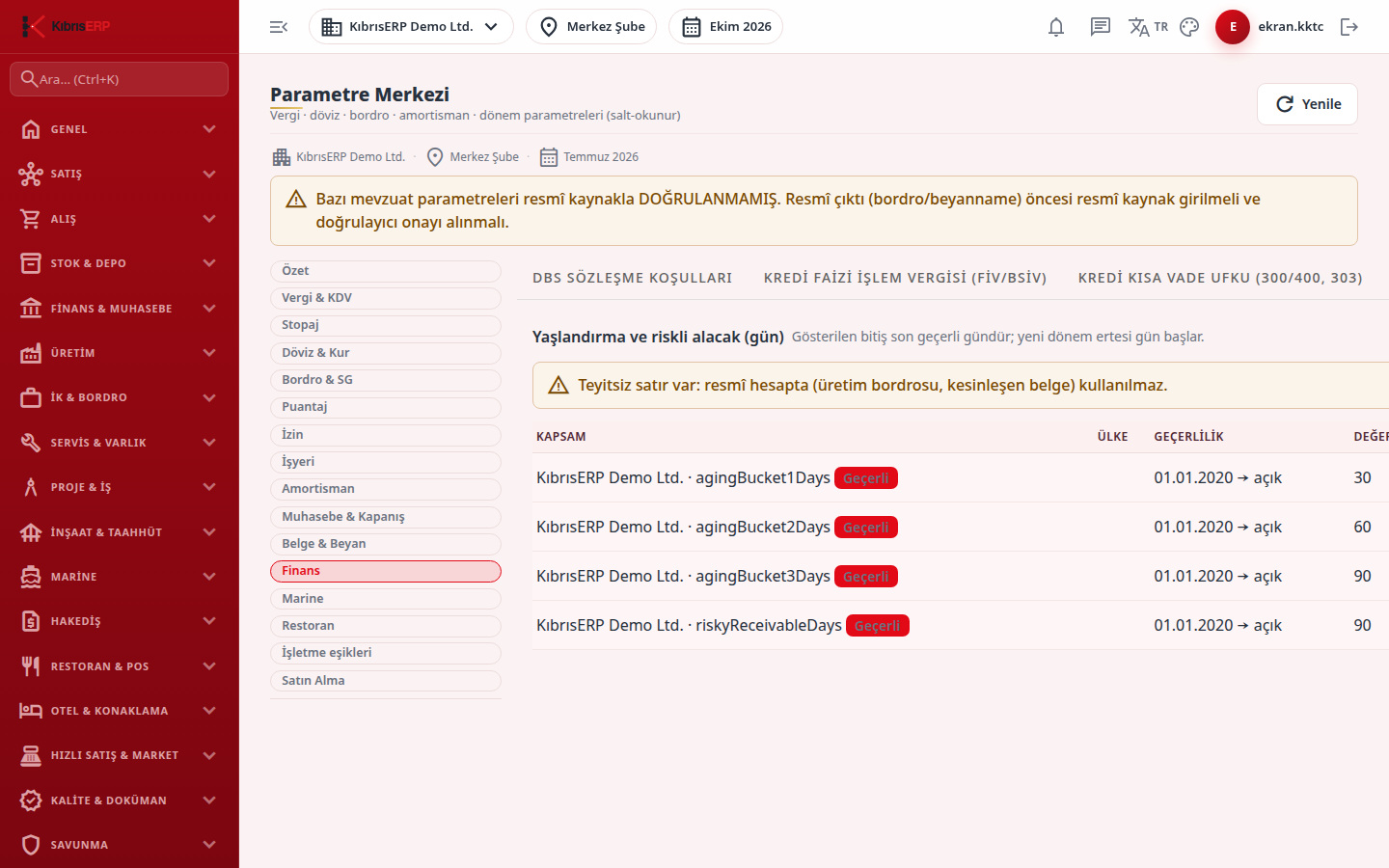Expand the Otel & Konaklama chevron

pyautogui.click(x=209, y=711)
